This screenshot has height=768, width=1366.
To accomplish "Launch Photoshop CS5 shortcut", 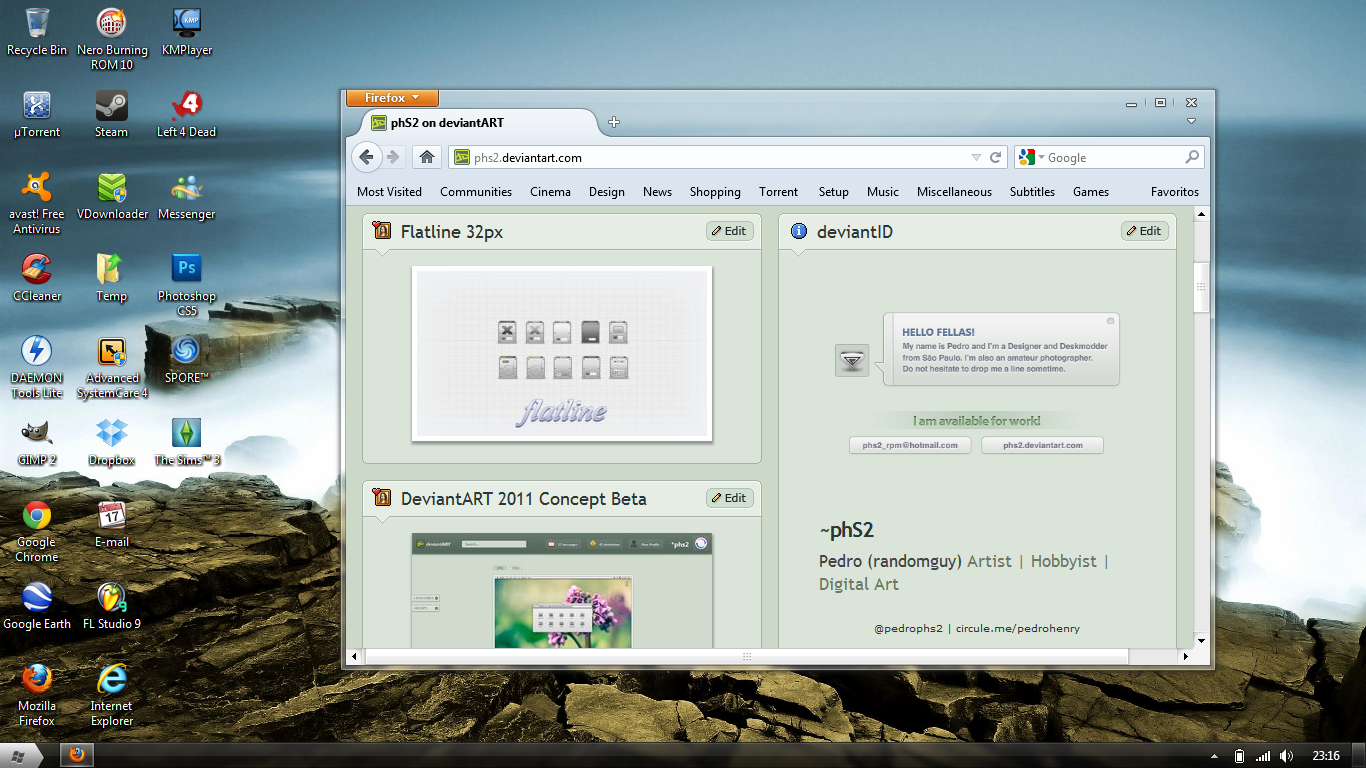I will [187, 285].
